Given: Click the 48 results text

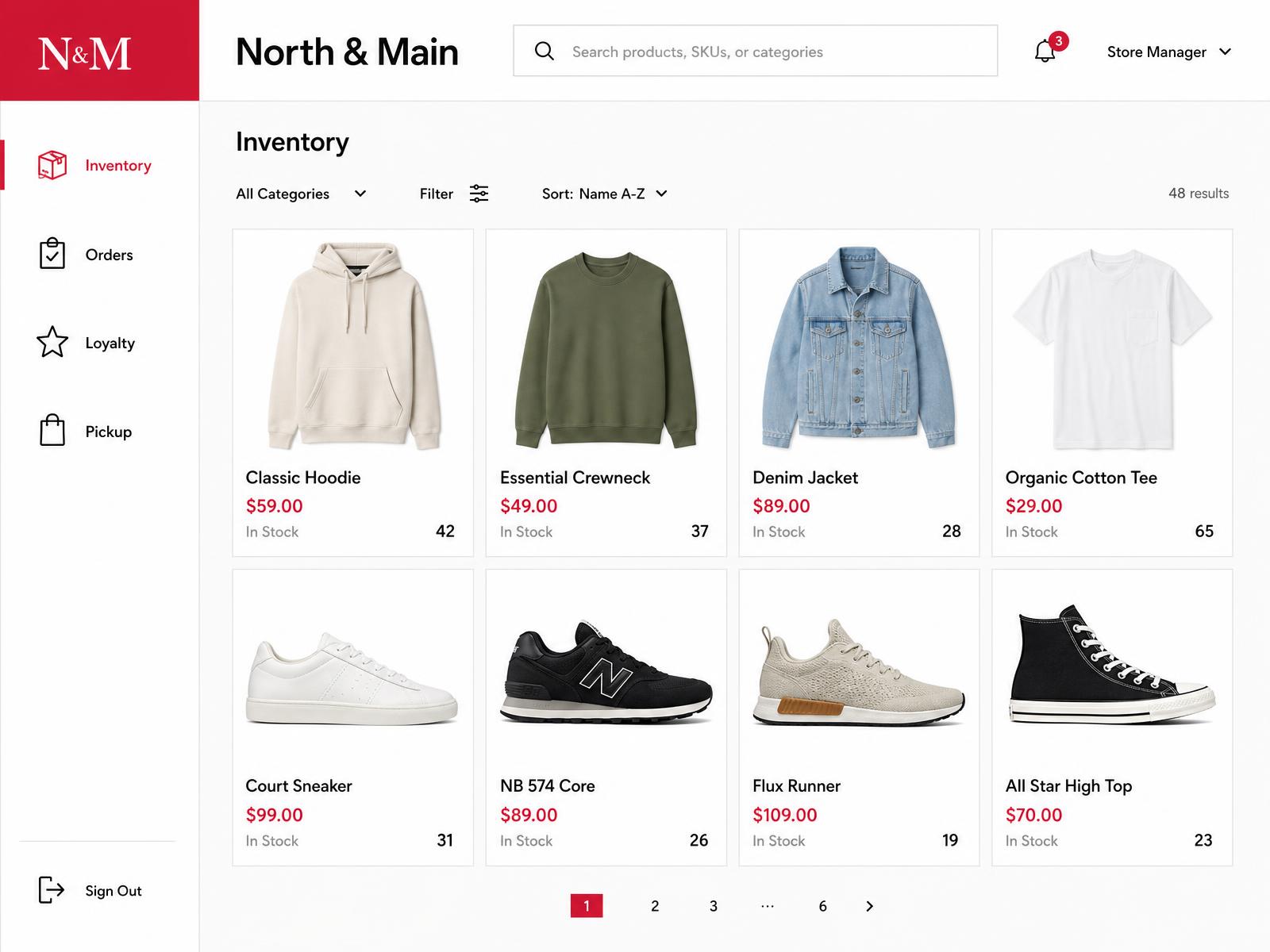Looking at the screenshot, I should tap(1199, 194).
